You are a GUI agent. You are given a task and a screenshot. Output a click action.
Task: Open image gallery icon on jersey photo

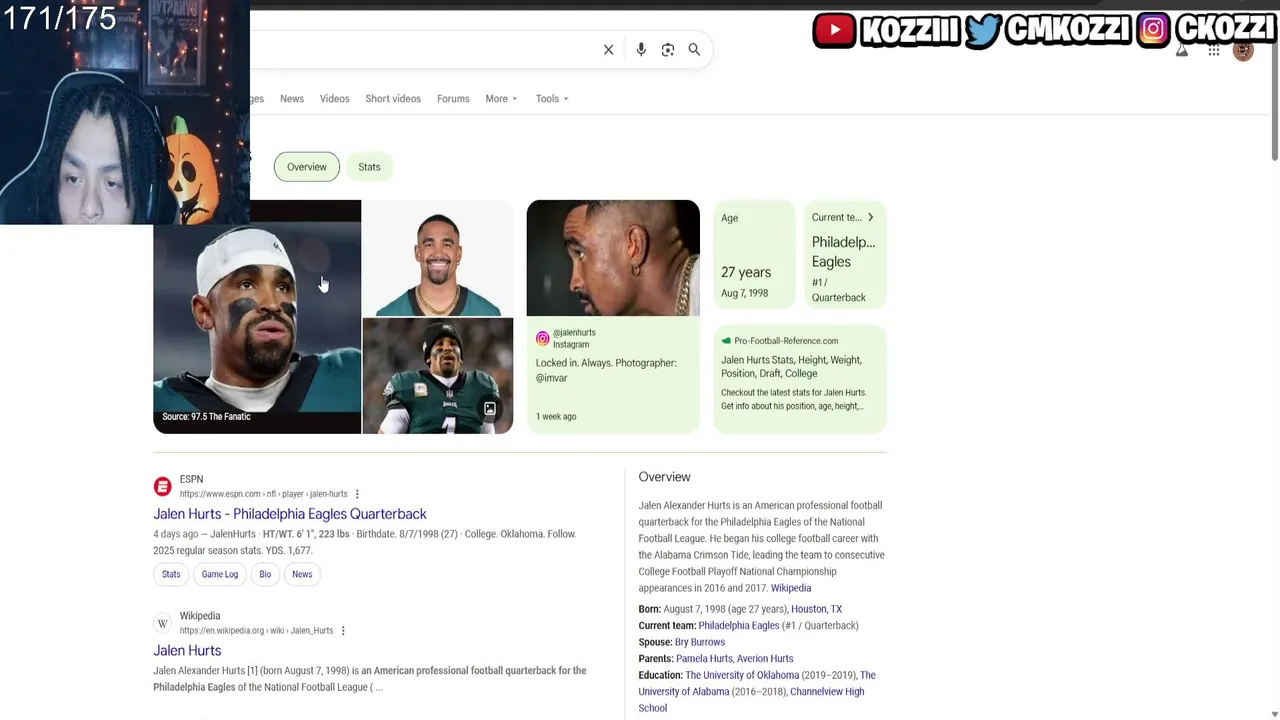pyautogui.click(x=490, y=409)
